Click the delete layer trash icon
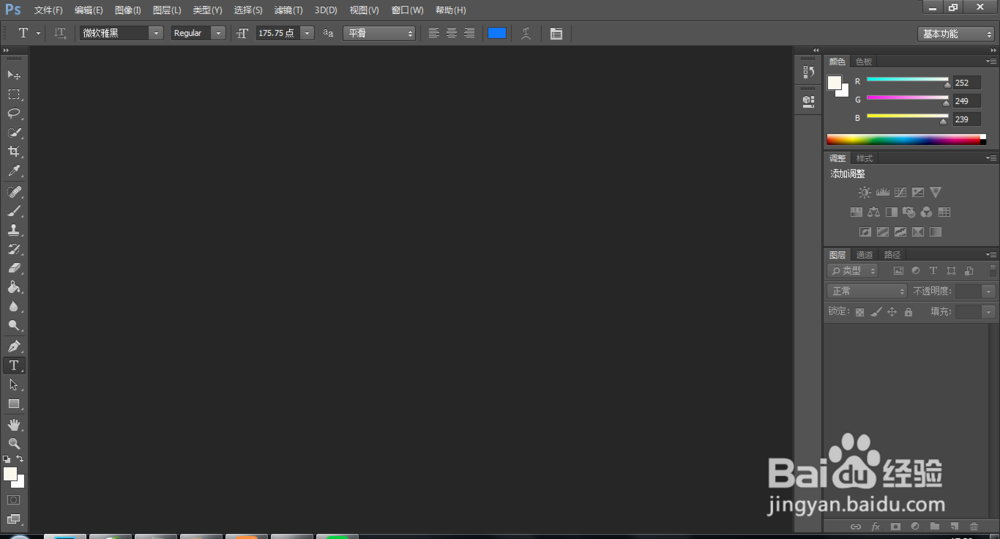Image resolution: width=1000 pixels, height=539 pixels. pyautogui.click(x=974, y=526)
